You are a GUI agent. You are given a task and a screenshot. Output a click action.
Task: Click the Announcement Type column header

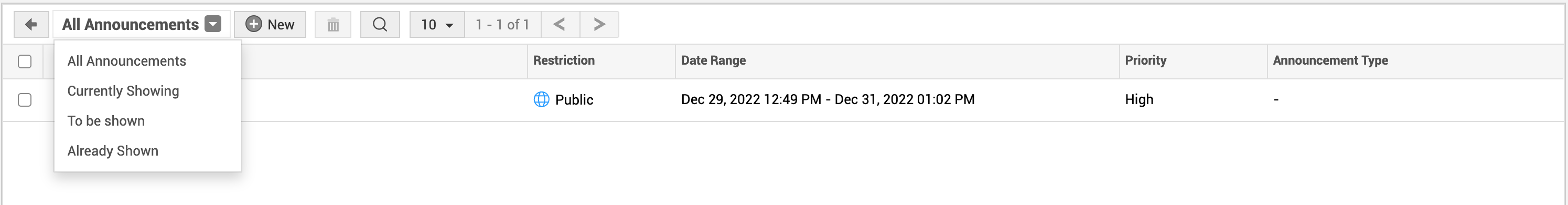(x=1330, y=60)
